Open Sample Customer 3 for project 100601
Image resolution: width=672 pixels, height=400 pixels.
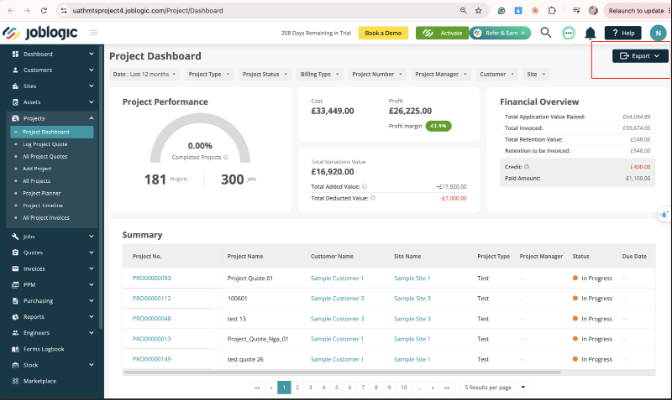coord(337,298)
